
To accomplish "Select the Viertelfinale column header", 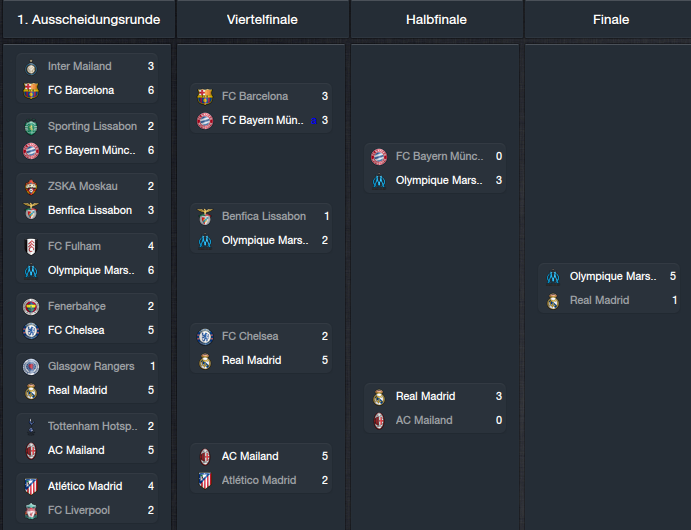I will pos(262,20).
